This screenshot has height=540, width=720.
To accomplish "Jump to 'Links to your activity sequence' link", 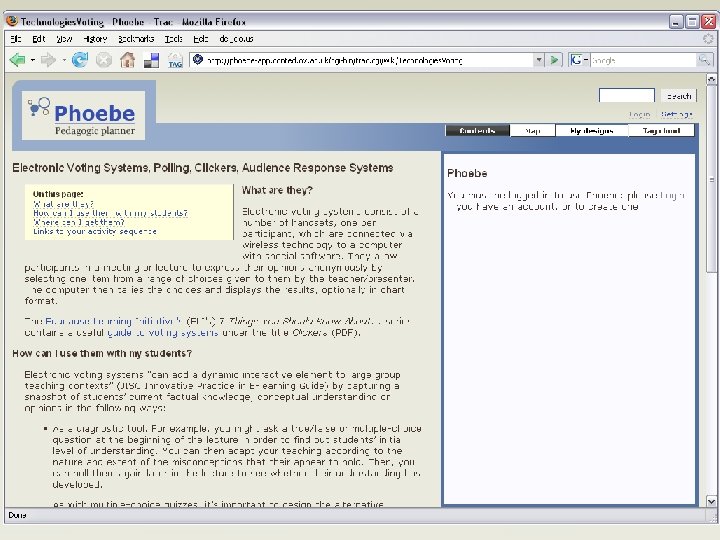I will 95,231.
